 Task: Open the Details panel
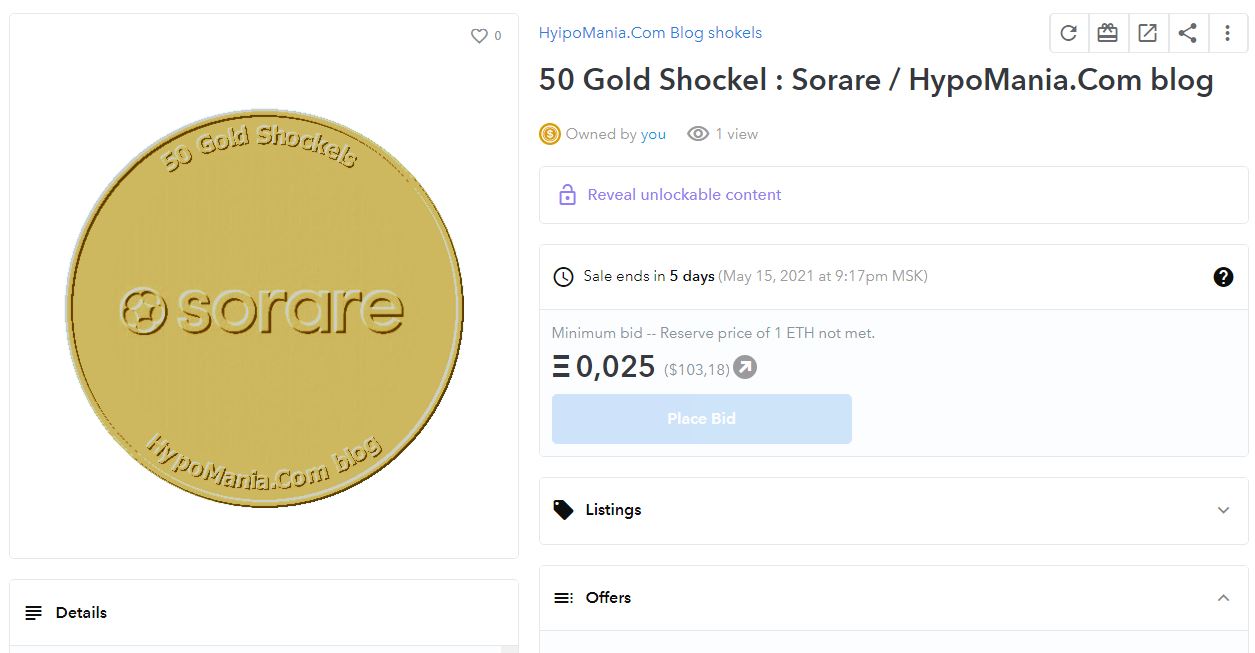pos(81,613)
